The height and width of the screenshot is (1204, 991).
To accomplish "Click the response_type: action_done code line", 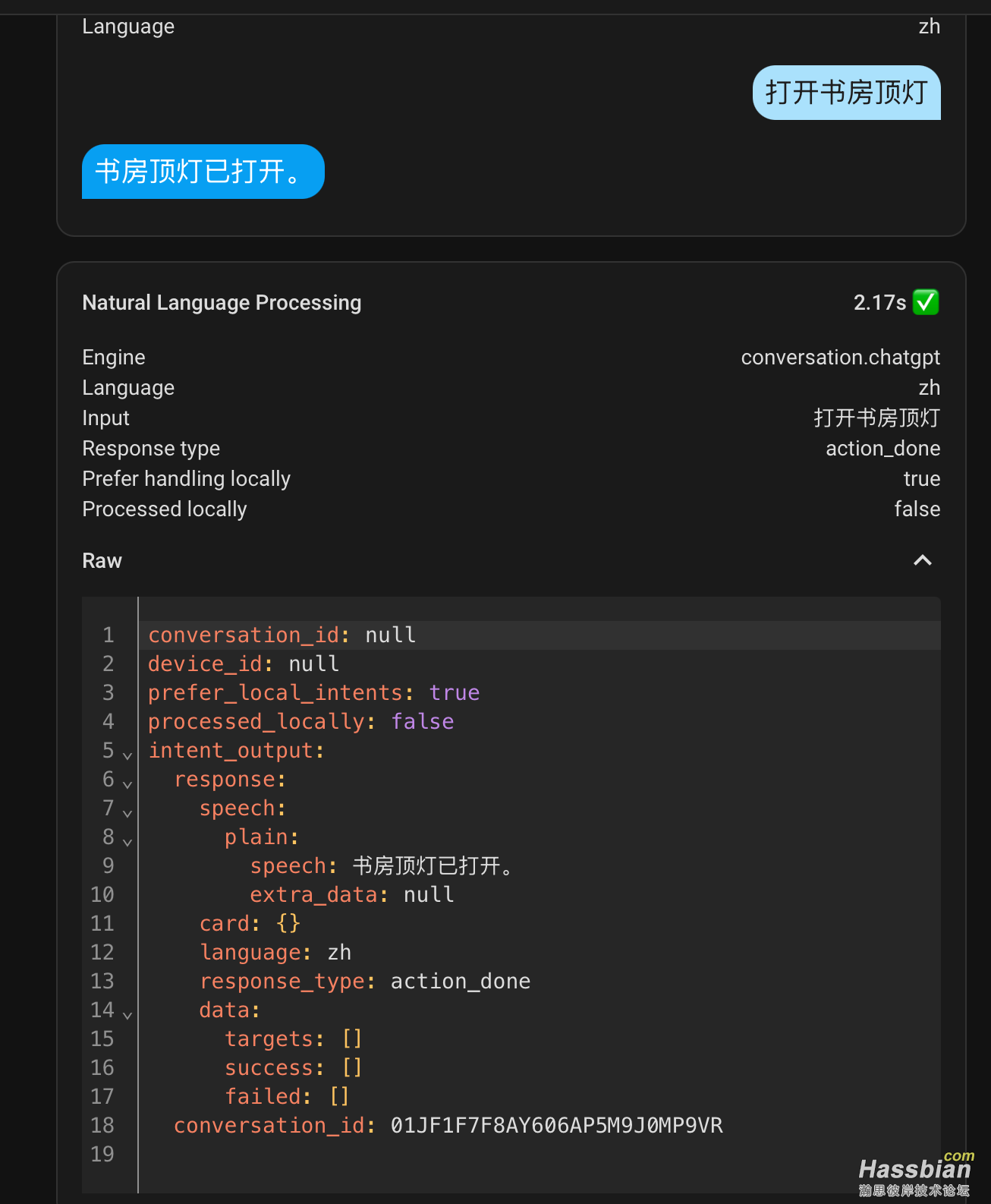I will (x=365, y=981).
